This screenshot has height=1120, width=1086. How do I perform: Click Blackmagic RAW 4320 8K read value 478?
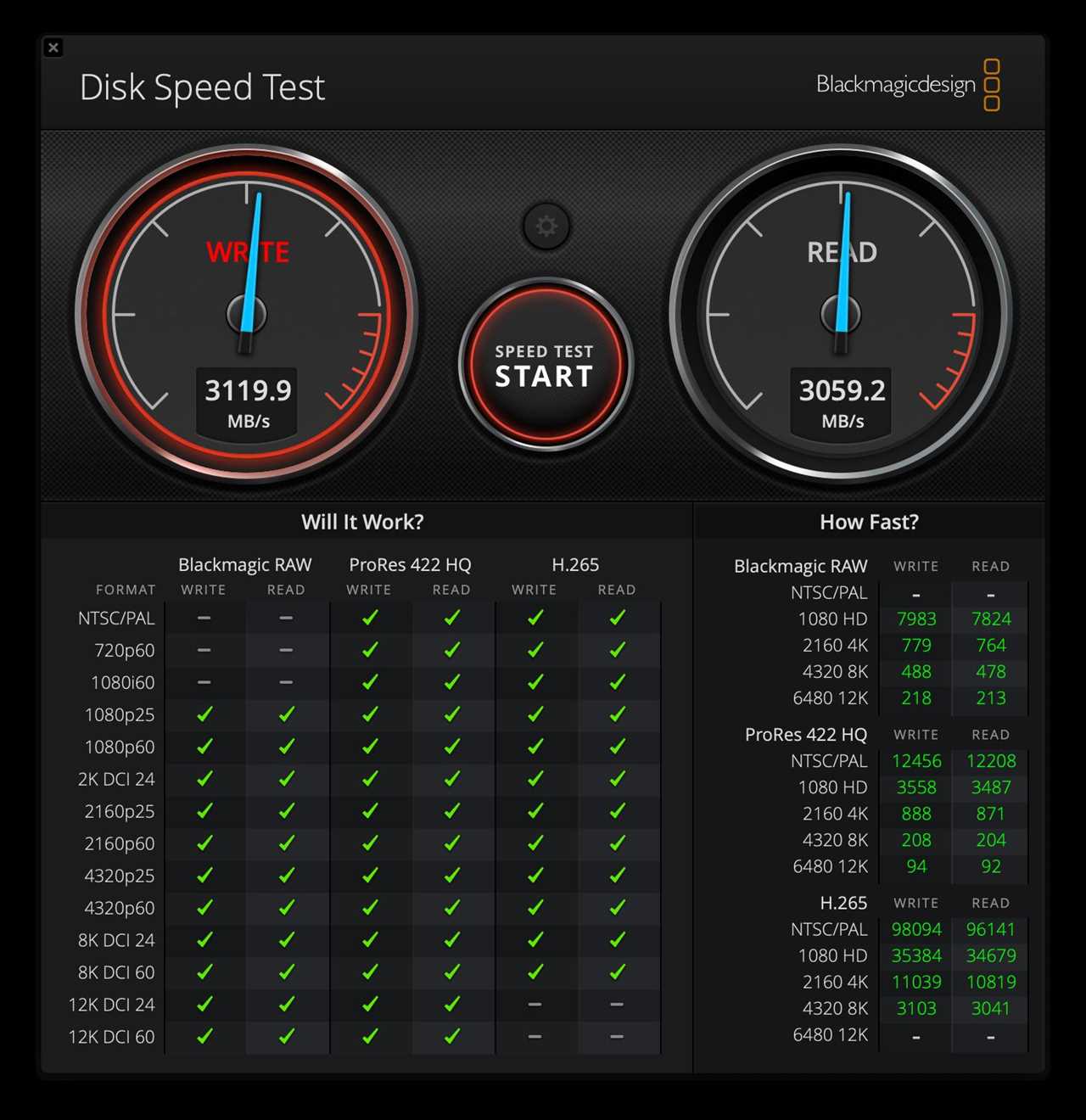pos(991,672)
